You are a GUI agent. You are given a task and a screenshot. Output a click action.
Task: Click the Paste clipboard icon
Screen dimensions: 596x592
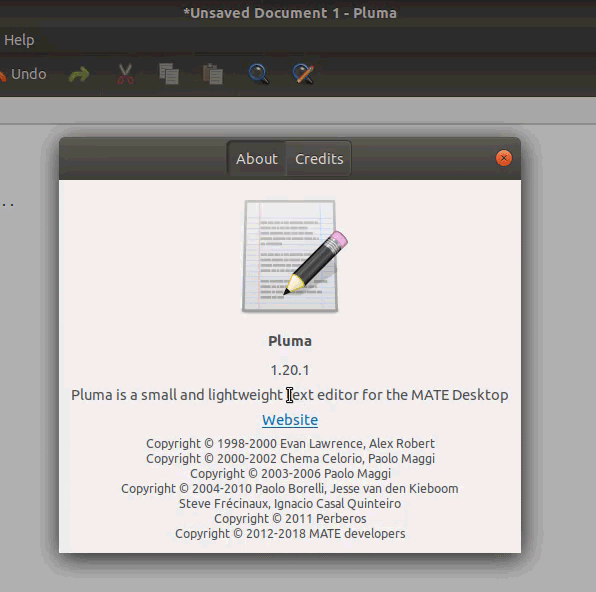213,74
